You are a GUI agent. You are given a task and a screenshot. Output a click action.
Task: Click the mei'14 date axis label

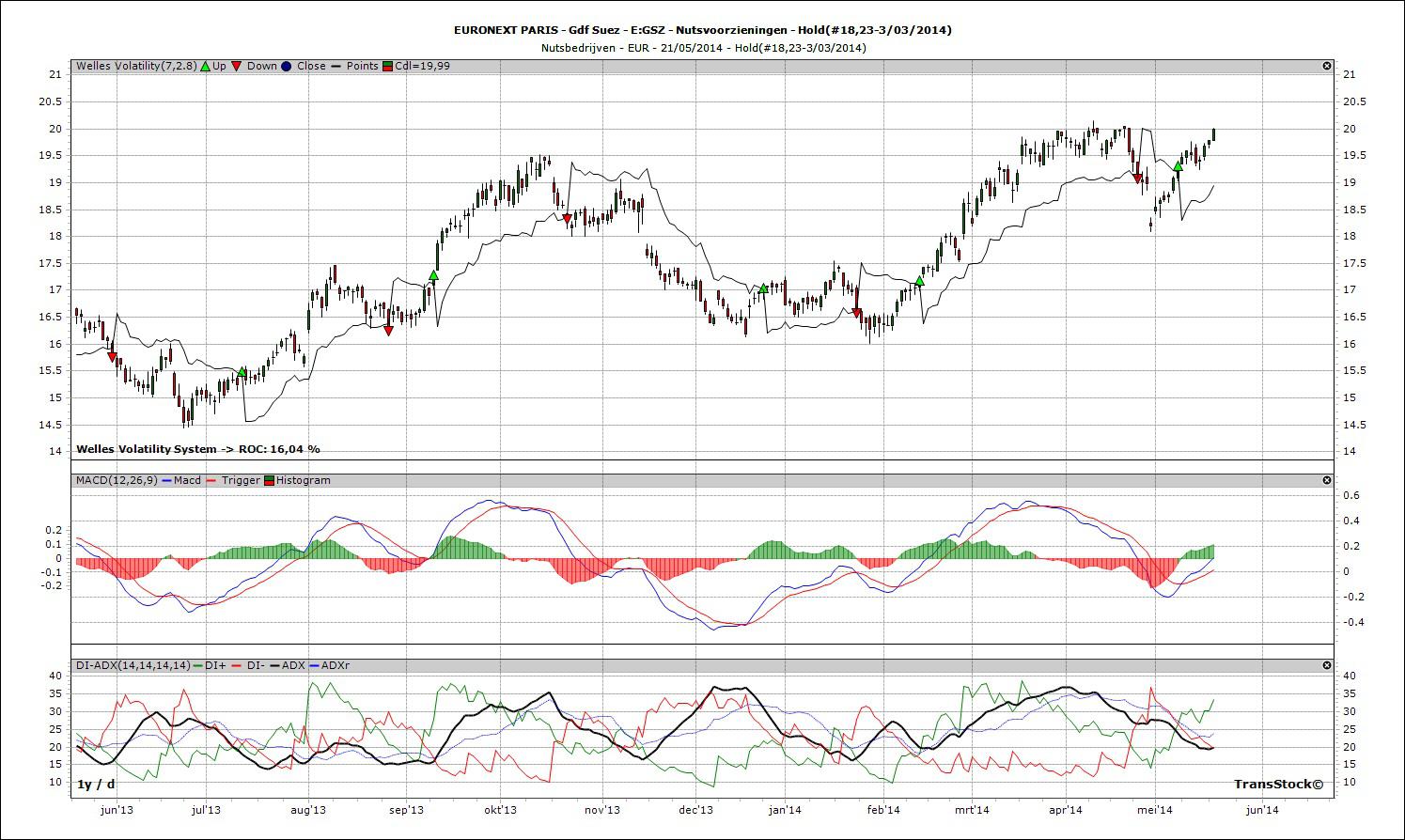pos(1154,810)
